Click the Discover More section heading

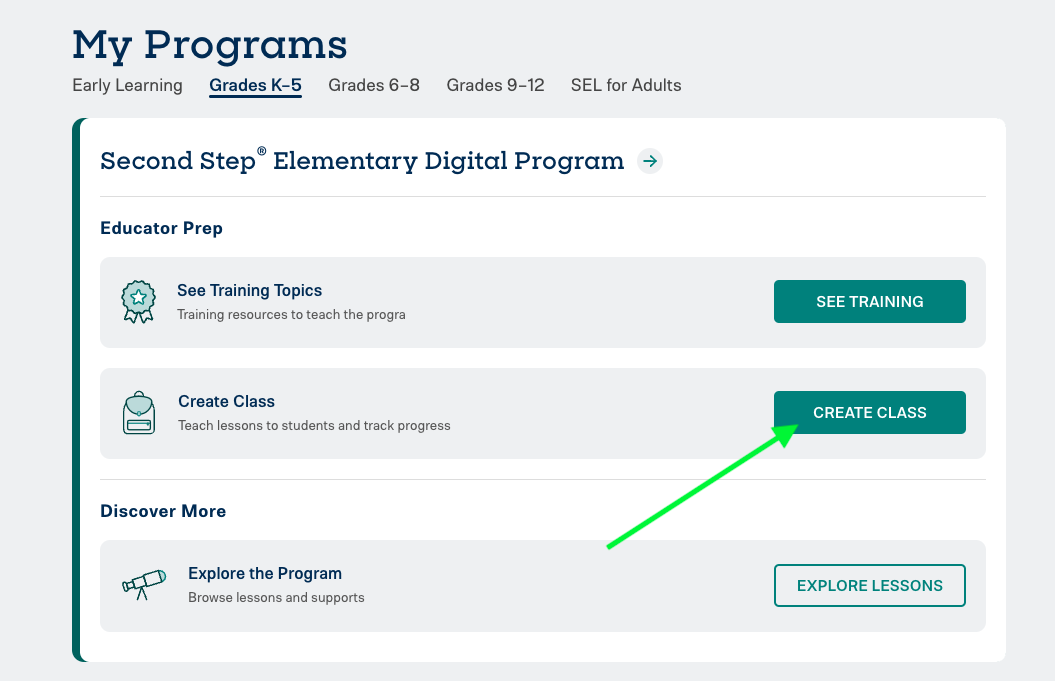pyautogui.click(x=163, y=511)
